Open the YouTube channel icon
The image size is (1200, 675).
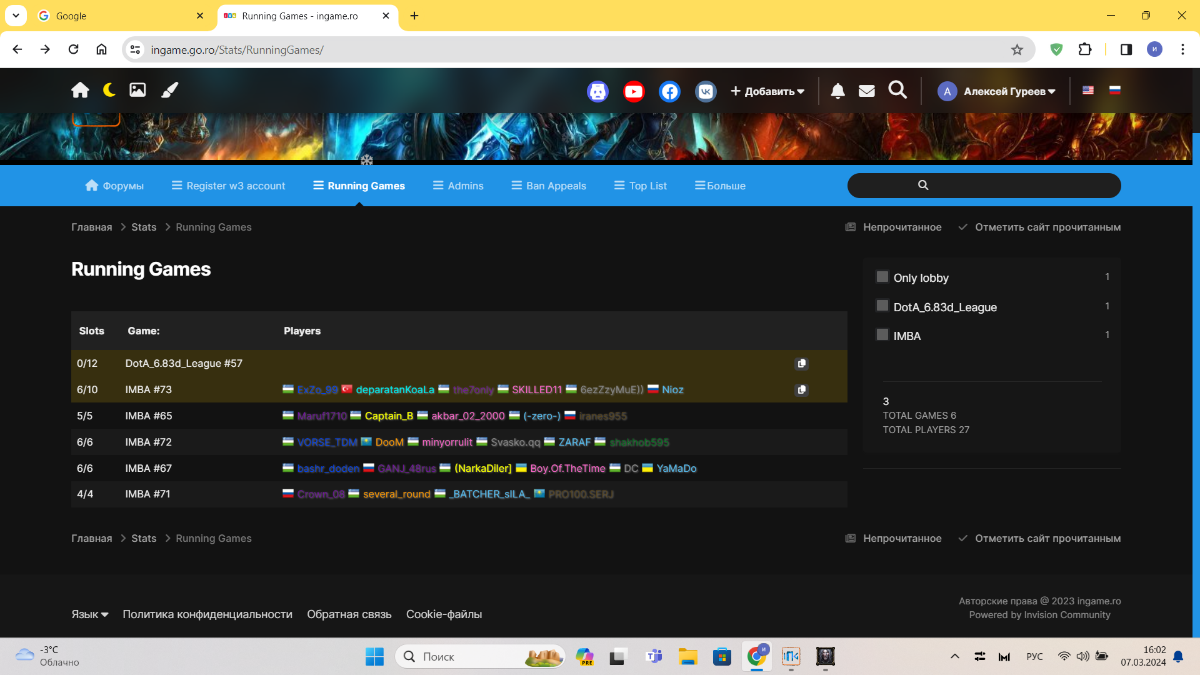[x=634, y=91]
